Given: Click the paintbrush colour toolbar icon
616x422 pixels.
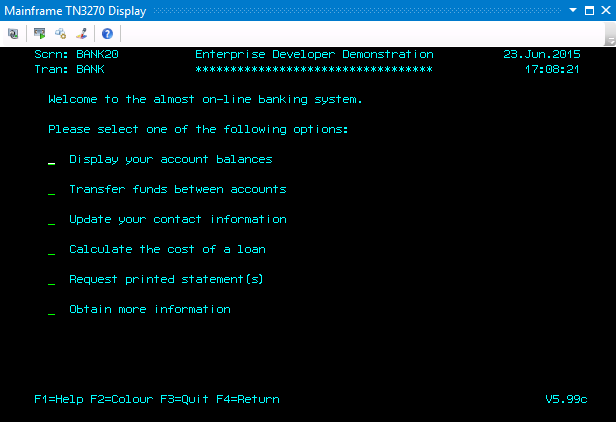Looking at the screenshot, I should click(x=81, y=33).
